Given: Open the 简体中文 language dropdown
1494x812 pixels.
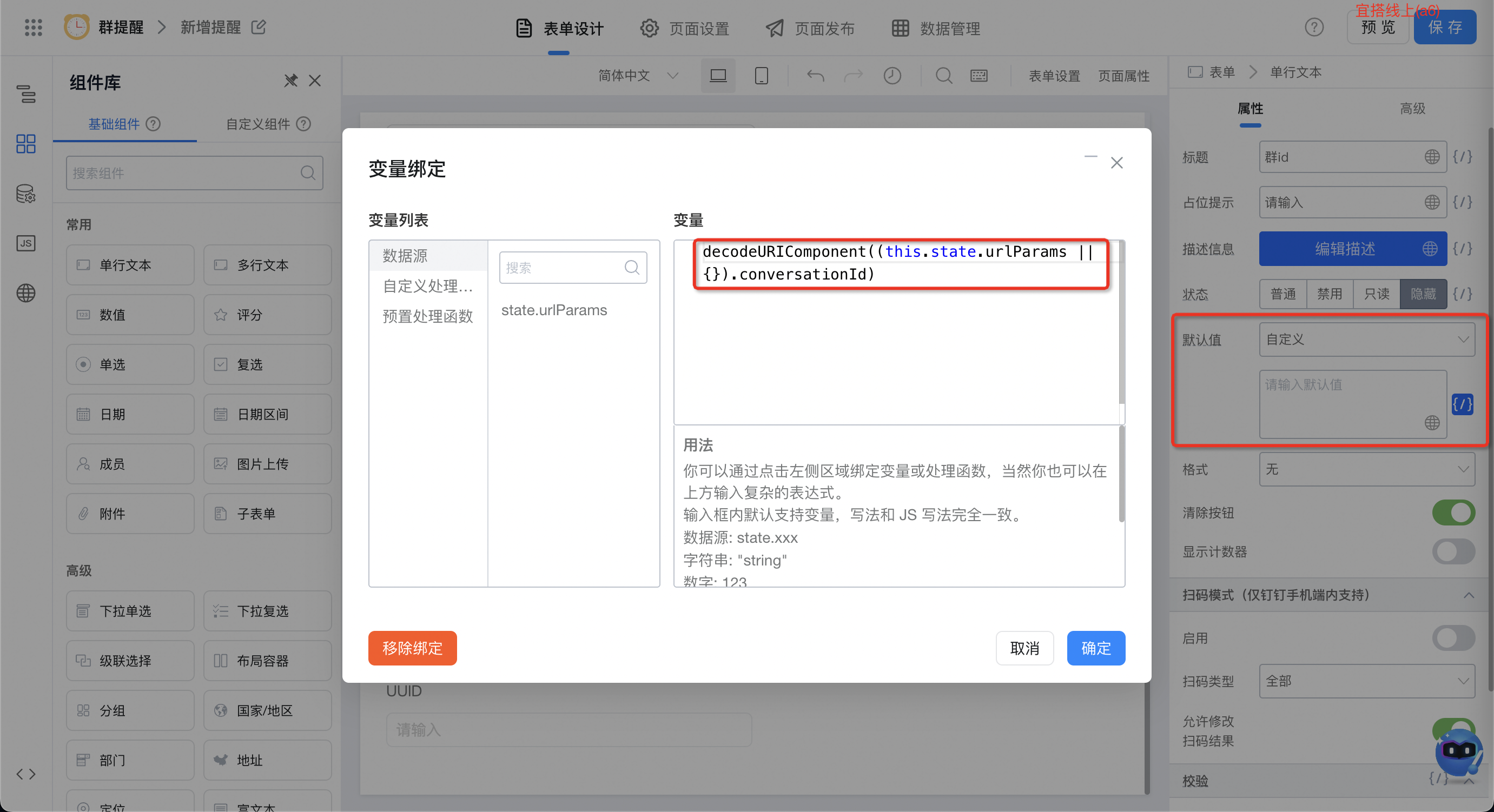Looking at the screenshot, I should pos(638,75).
